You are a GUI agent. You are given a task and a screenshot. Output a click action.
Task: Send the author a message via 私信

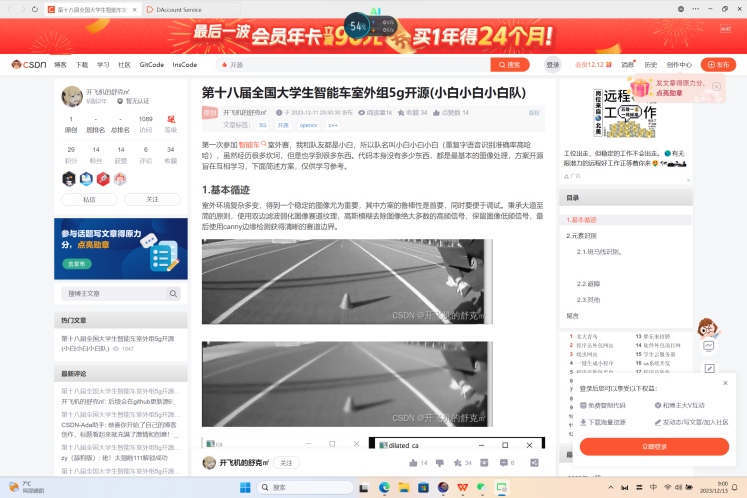[89, 199]
